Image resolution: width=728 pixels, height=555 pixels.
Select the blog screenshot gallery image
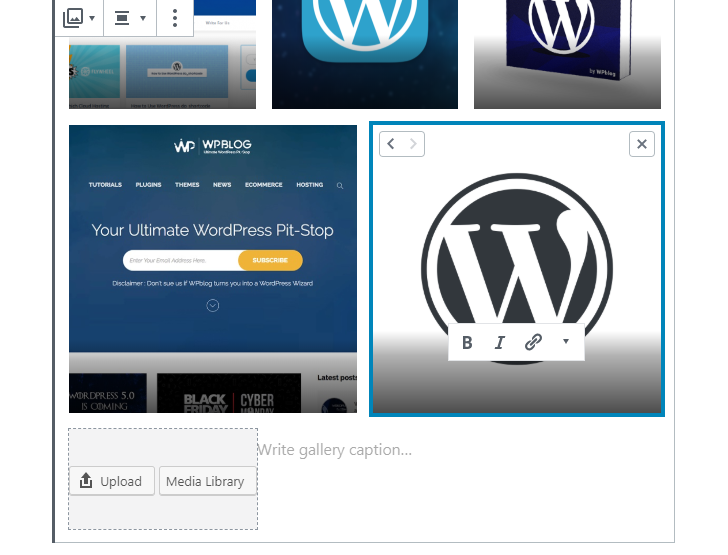click(162, 72)
